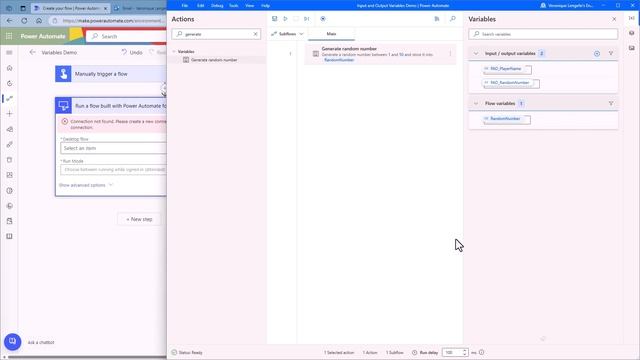Screen dimensions: 640x360
Task: Go to Home in the portal sidebar
Action: tap(9, 68)
